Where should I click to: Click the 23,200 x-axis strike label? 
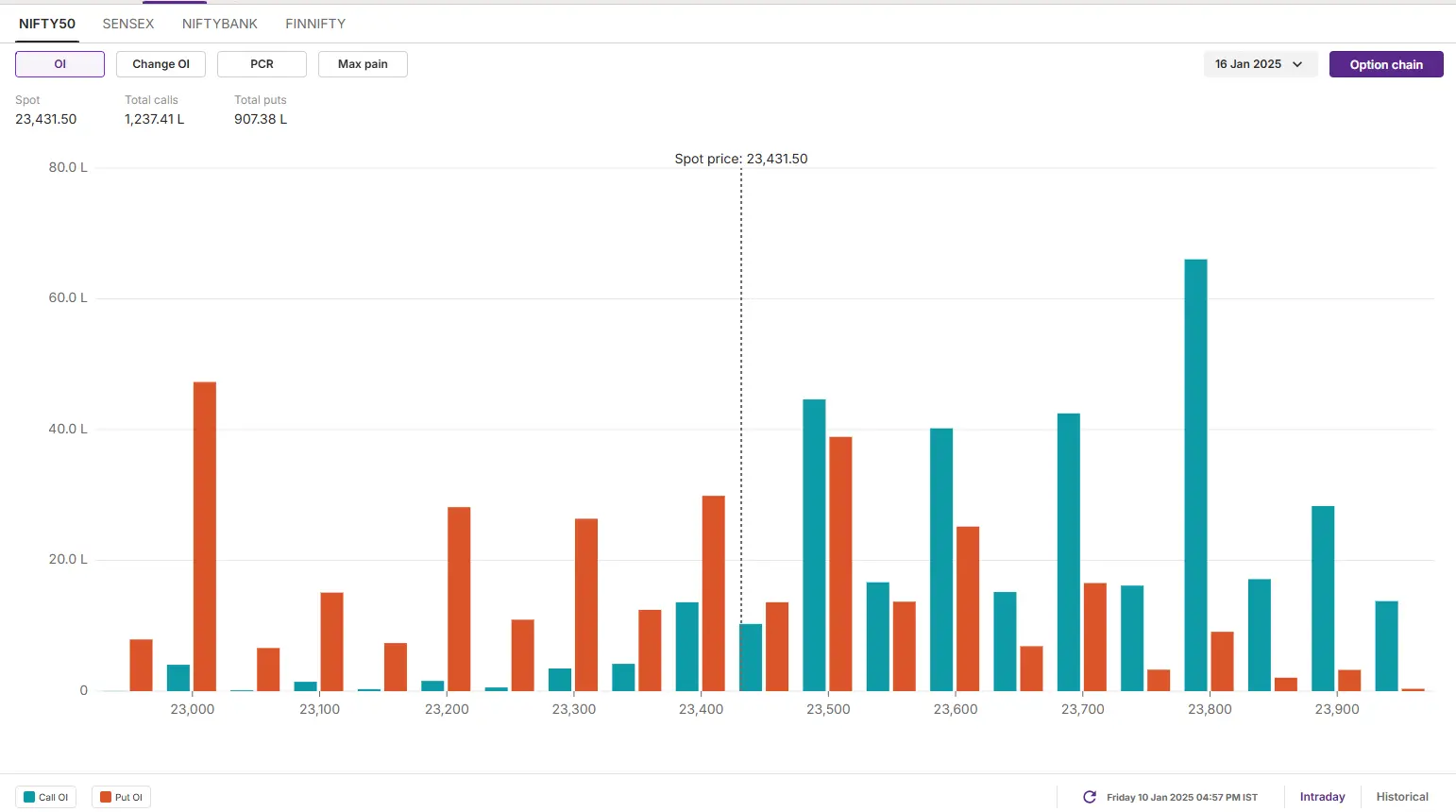point(447,709)
